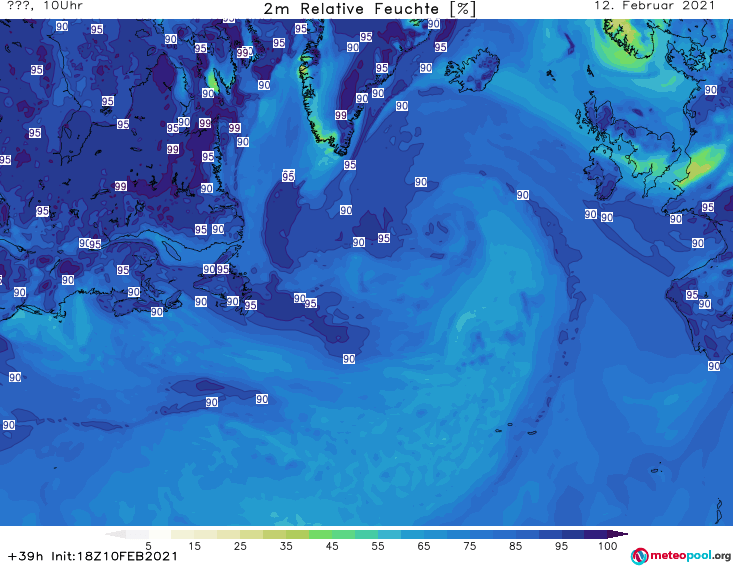Click legend value "25"
Image resolution: width=733 pixels, height=566 pixels.
240,546
